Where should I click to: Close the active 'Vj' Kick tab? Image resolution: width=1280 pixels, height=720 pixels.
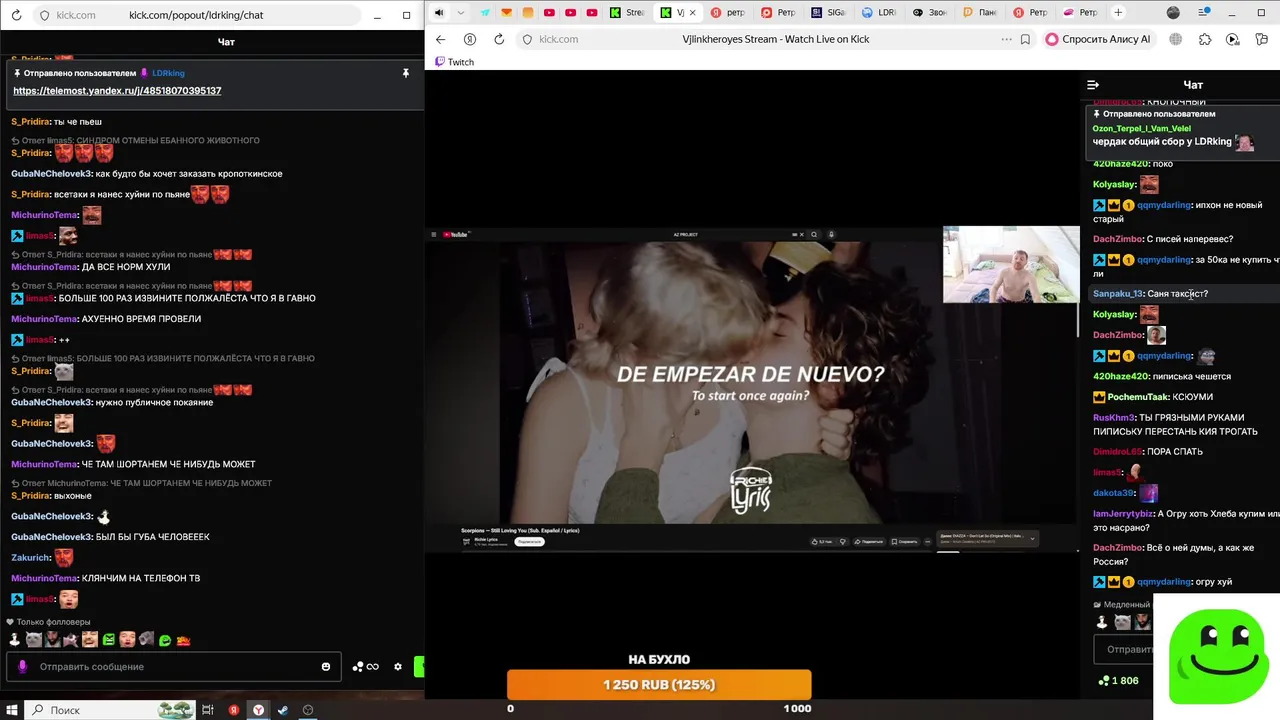click(693, 13)
